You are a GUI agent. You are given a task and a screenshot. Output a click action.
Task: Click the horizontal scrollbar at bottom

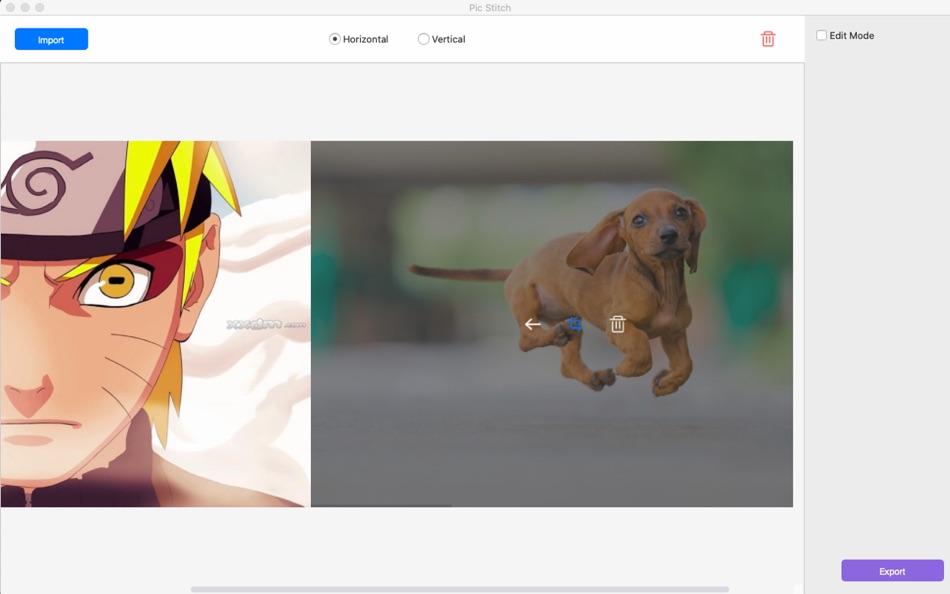460,589
